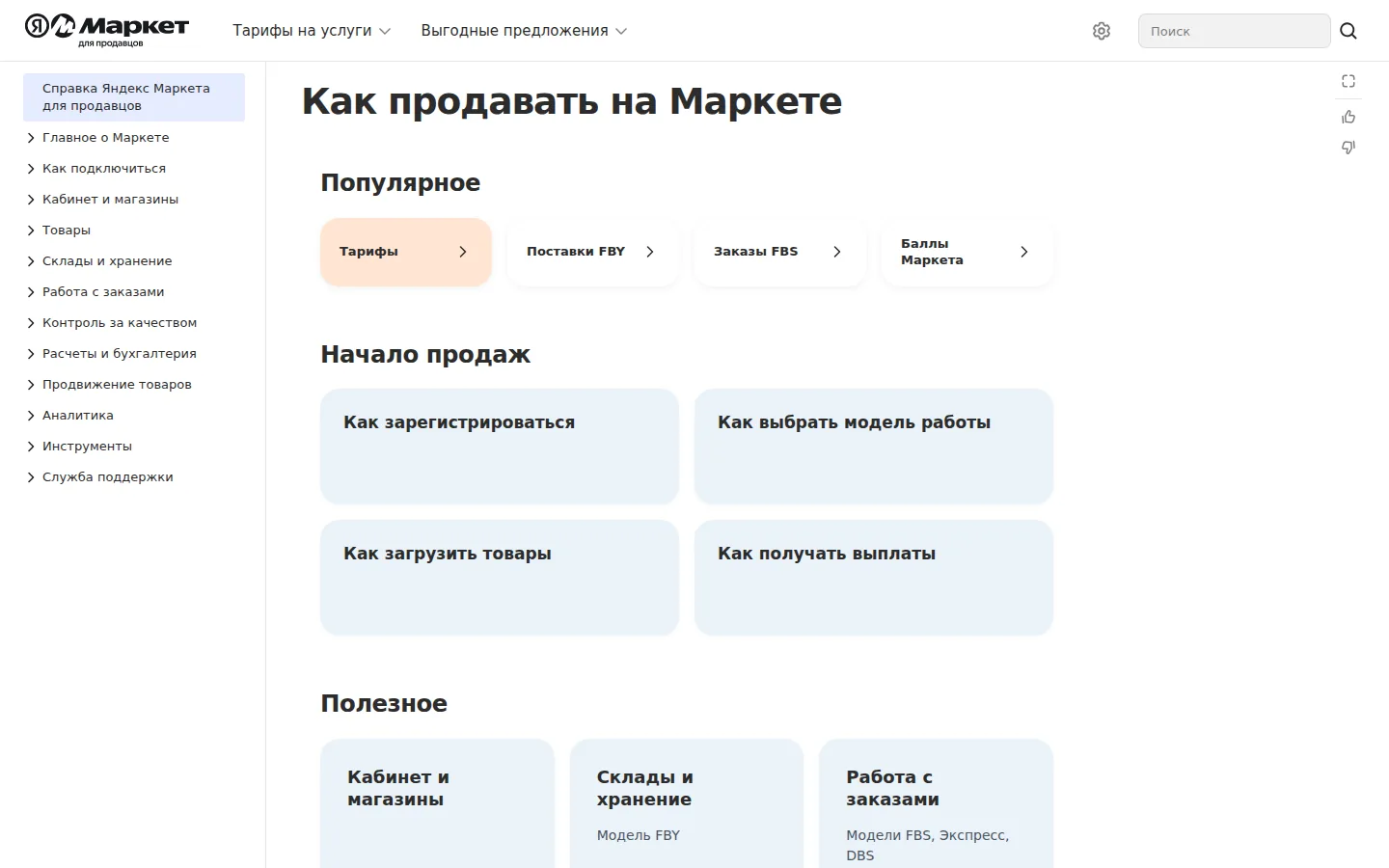Open Продвижение товаров sidebar label
The width and height of the screenshot is (1389, 868).
pos(117,385)
